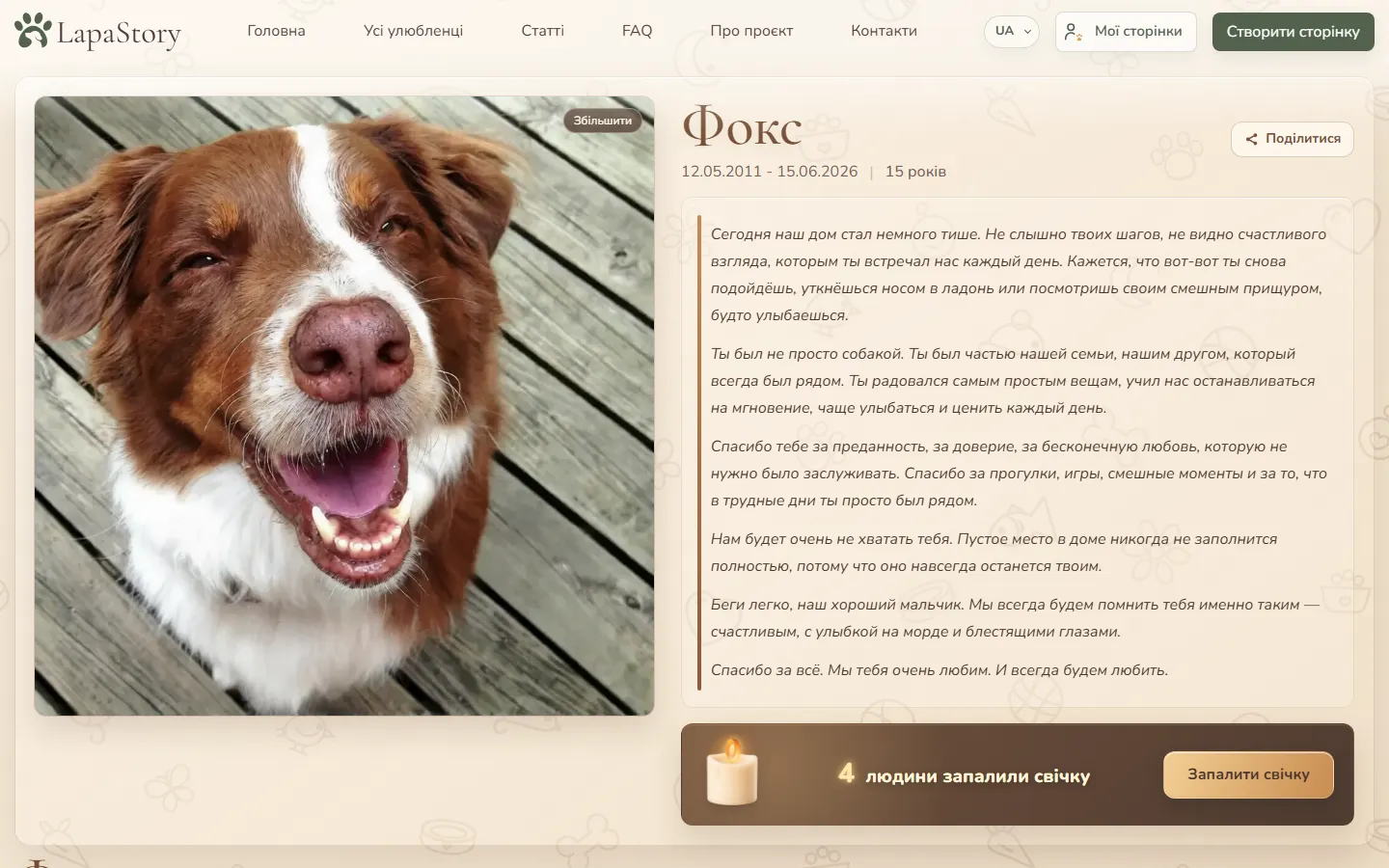This screenshot has width=1389, height=868.
Task: Share the page with Поділитися
Action: [x=1293, y=139]
